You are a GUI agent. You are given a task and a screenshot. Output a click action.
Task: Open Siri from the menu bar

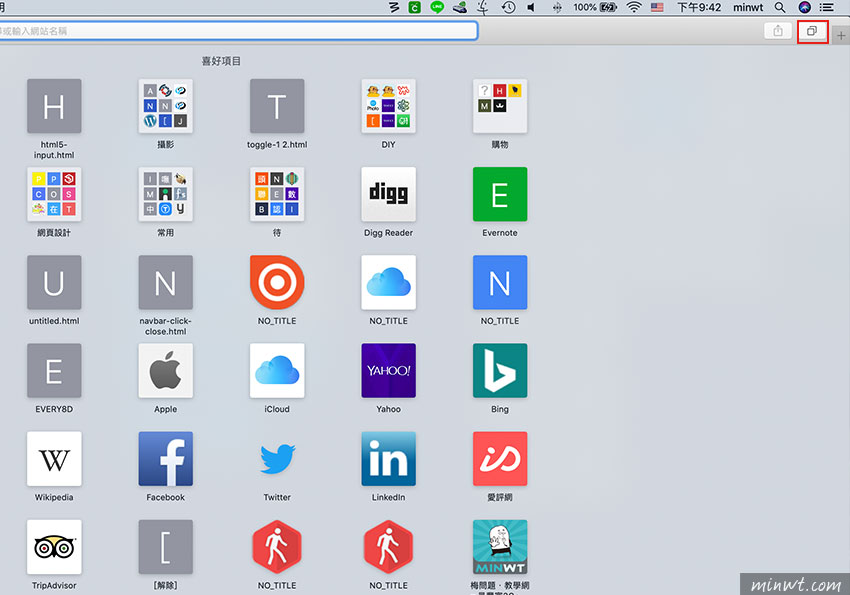804,8
